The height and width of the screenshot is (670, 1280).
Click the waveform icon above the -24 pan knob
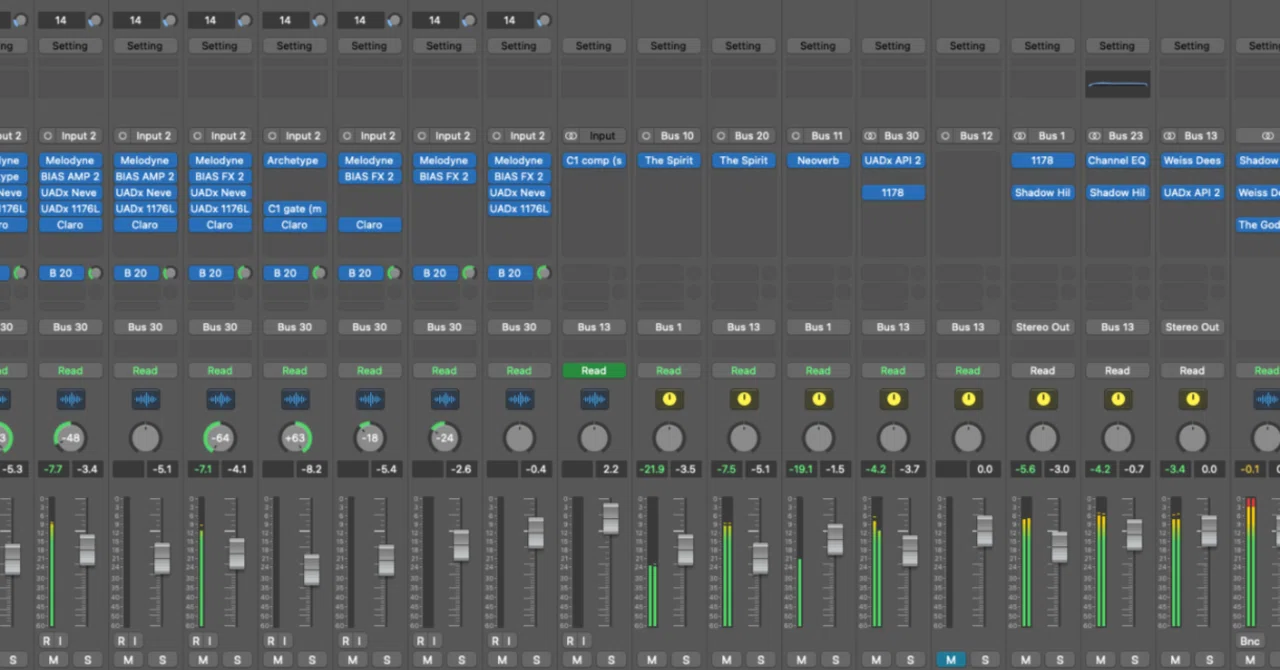pos(445,399)
